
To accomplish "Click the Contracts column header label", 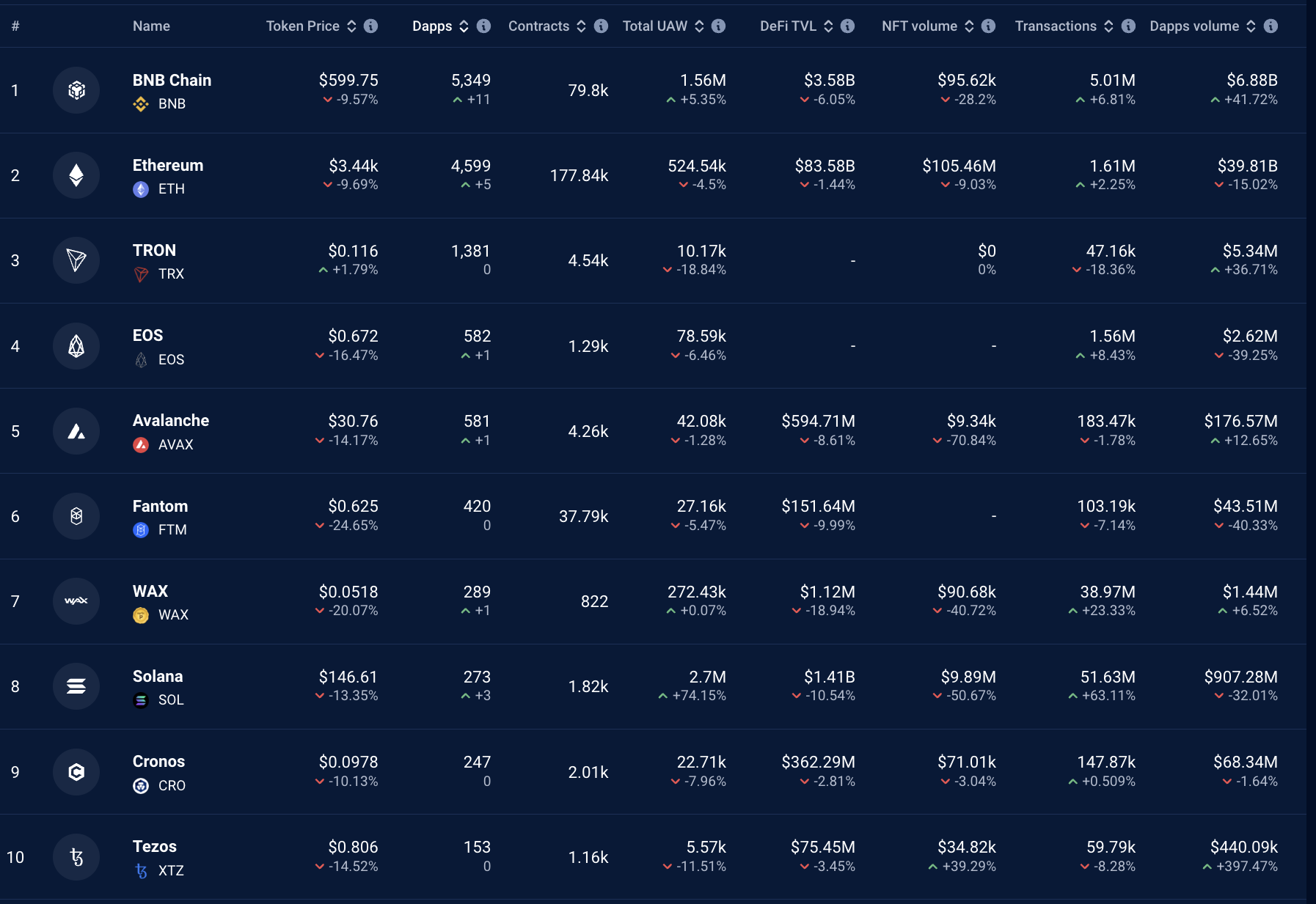I will click(538, 26).
